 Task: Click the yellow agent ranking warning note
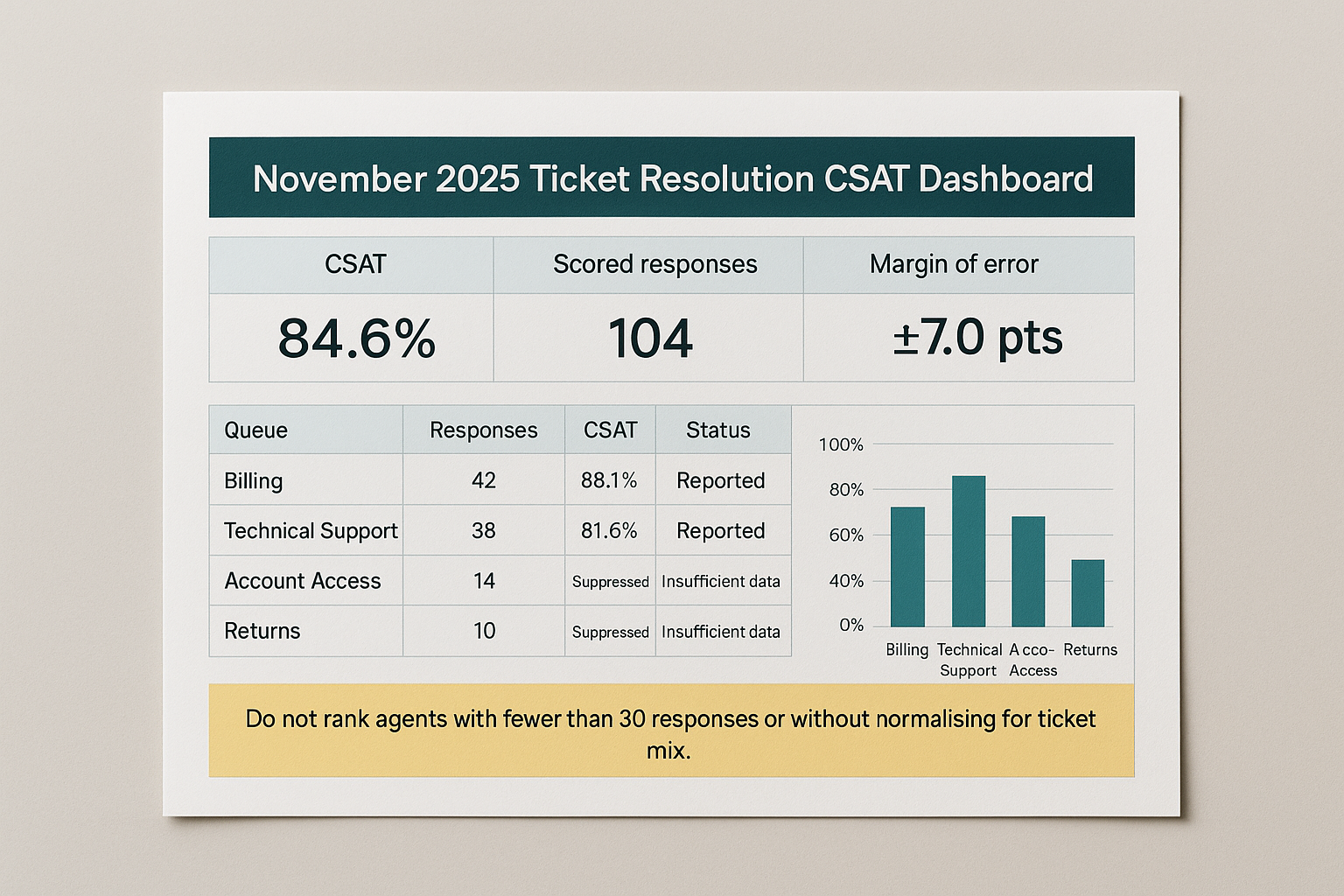671,731
